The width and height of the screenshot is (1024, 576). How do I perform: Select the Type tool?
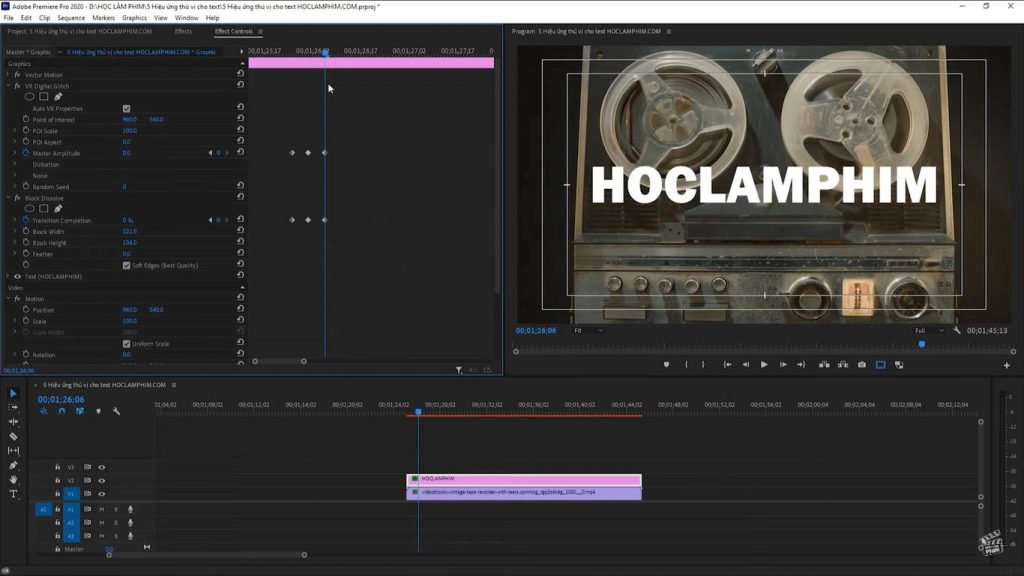[x=13, y=494]
